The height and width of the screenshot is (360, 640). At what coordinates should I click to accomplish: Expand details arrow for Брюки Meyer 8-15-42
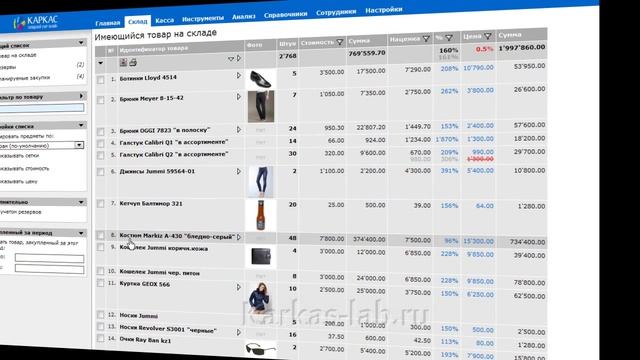click(x=239, y=97)
